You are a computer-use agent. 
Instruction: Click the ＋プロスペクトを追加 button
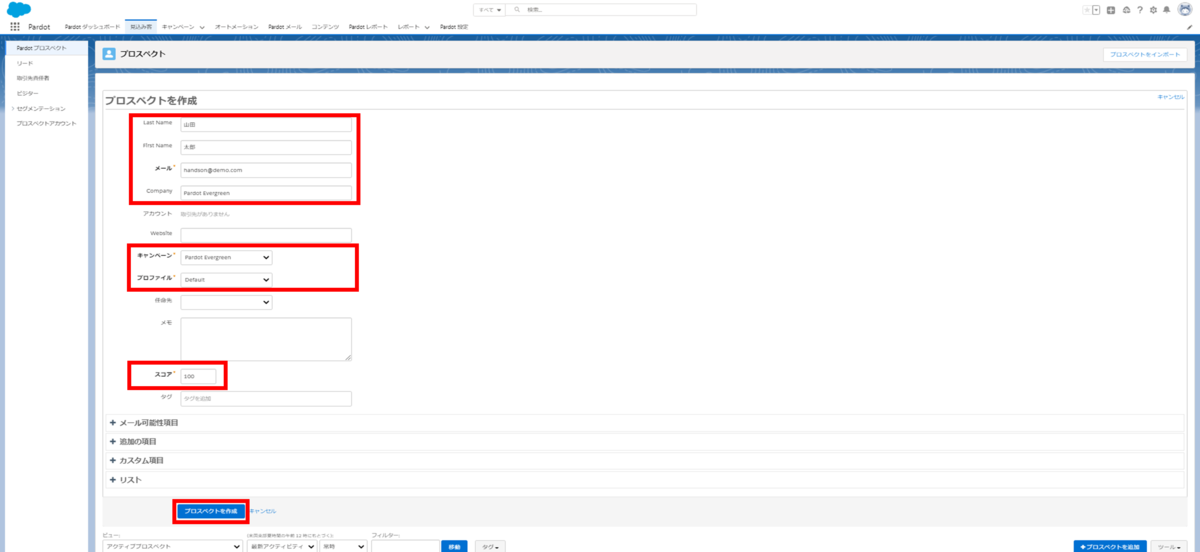[x=1110, y=547]
